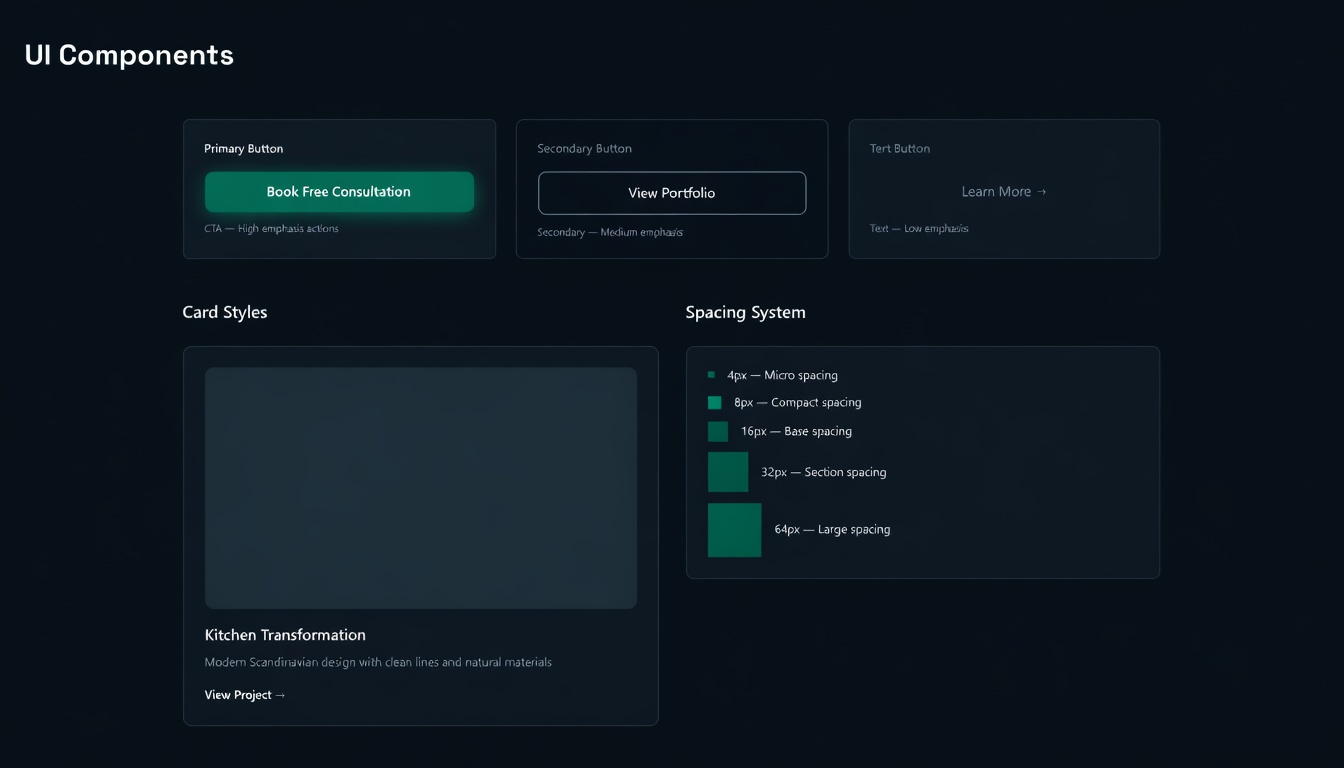
Task: Click the View Portfolio secondary button
Action: click(x=672, y=193)
